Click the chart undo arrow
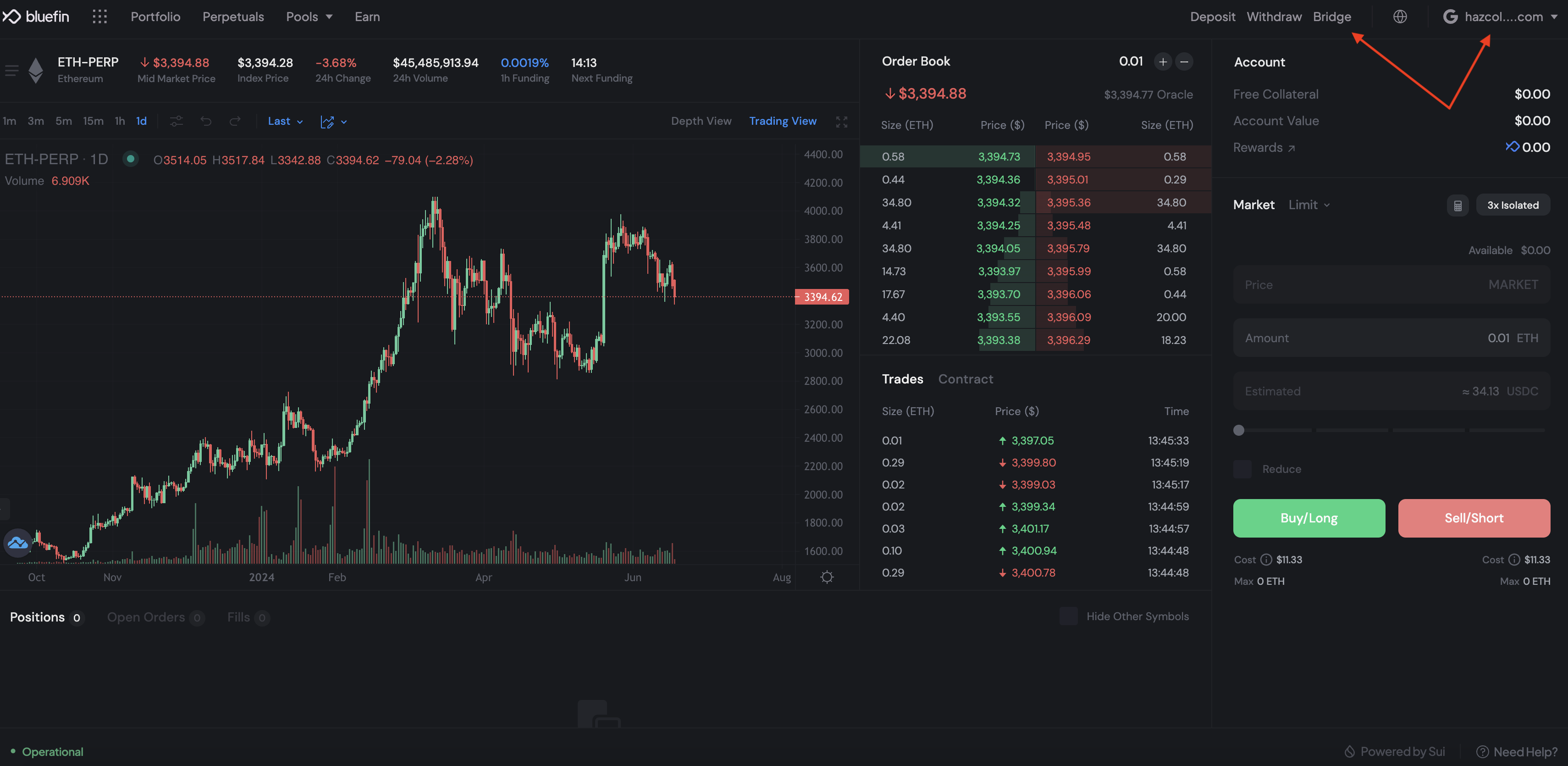Viewport: 1568px width, 766px height. (x=206, y=121)
